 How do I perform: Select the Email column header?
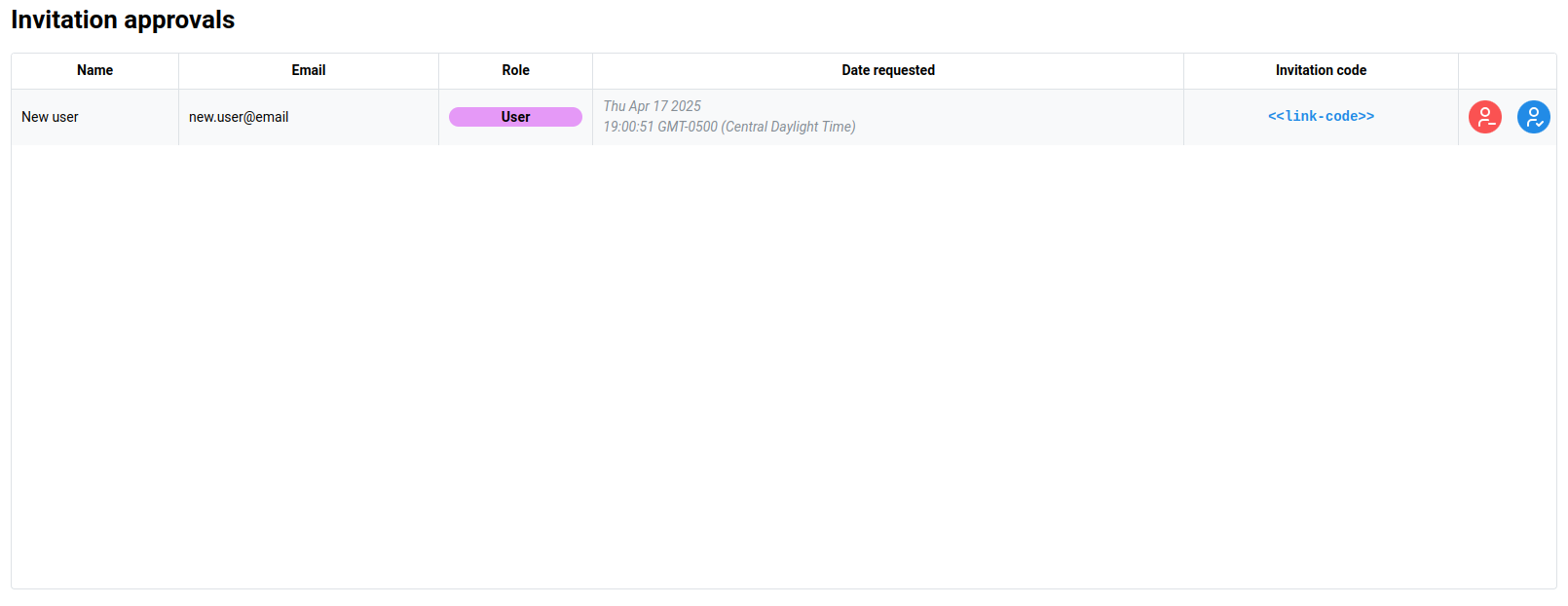coord(309,70)
